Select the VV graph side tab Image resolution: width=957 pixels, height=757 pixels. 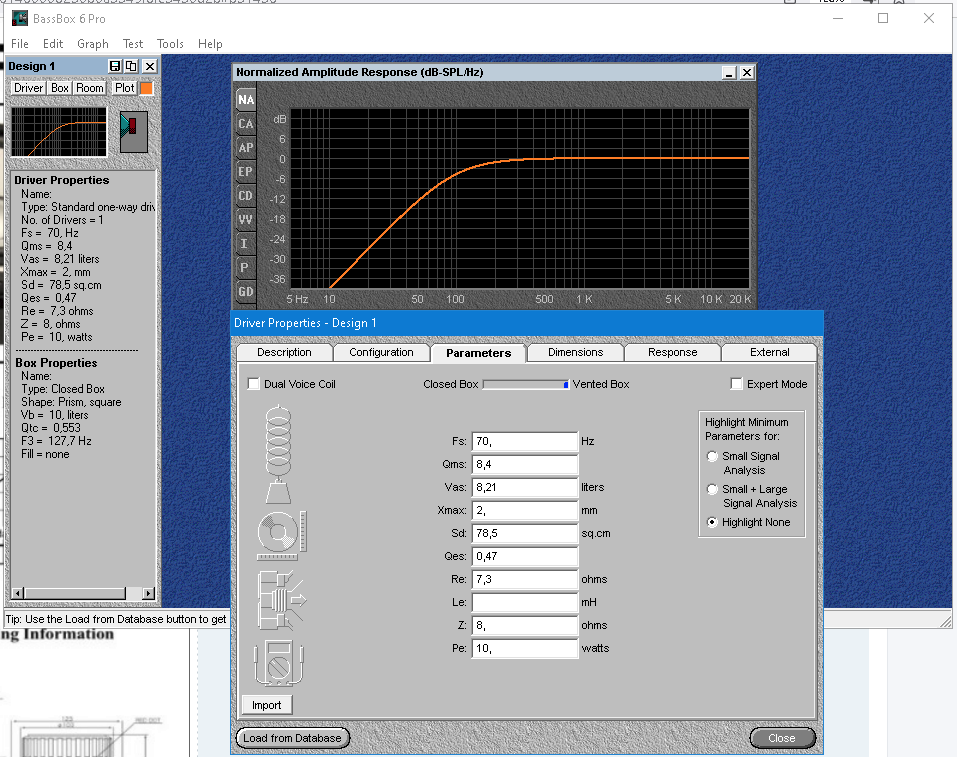click(245, 220)
